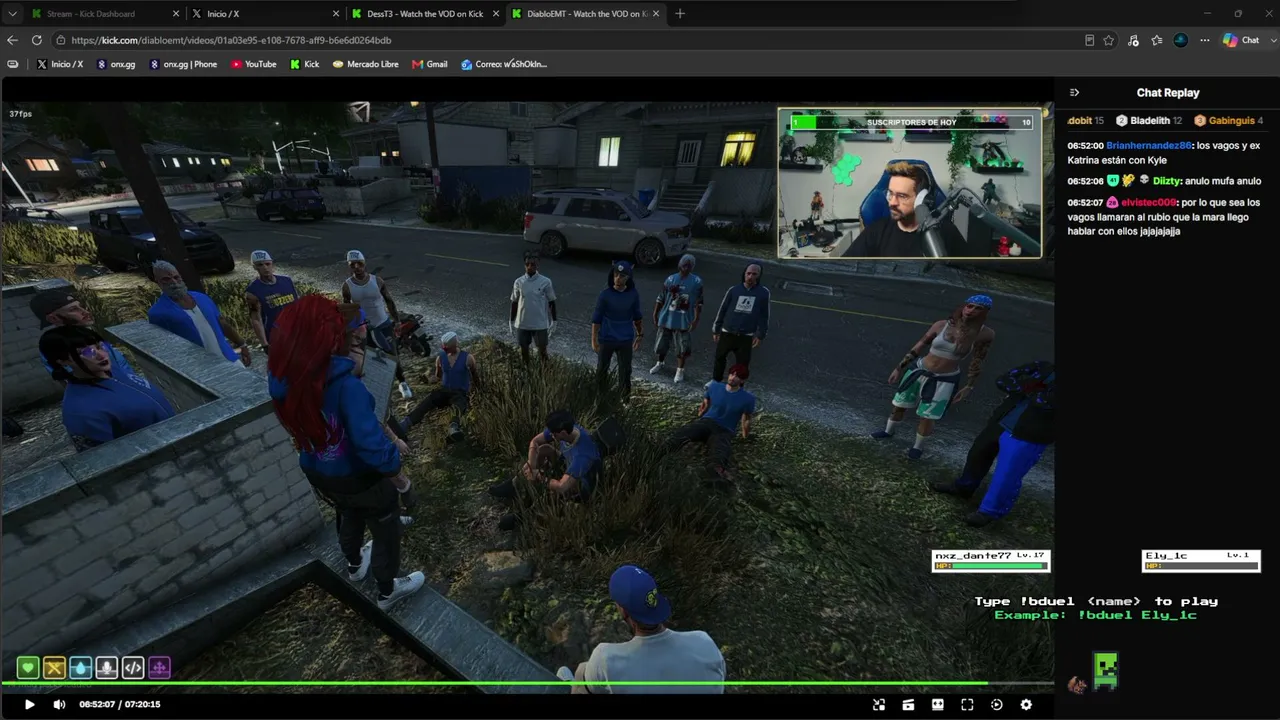Click the yellow crossed-tools overlay icon
The height and width of the screenshot is (720, 1280).
54,668
